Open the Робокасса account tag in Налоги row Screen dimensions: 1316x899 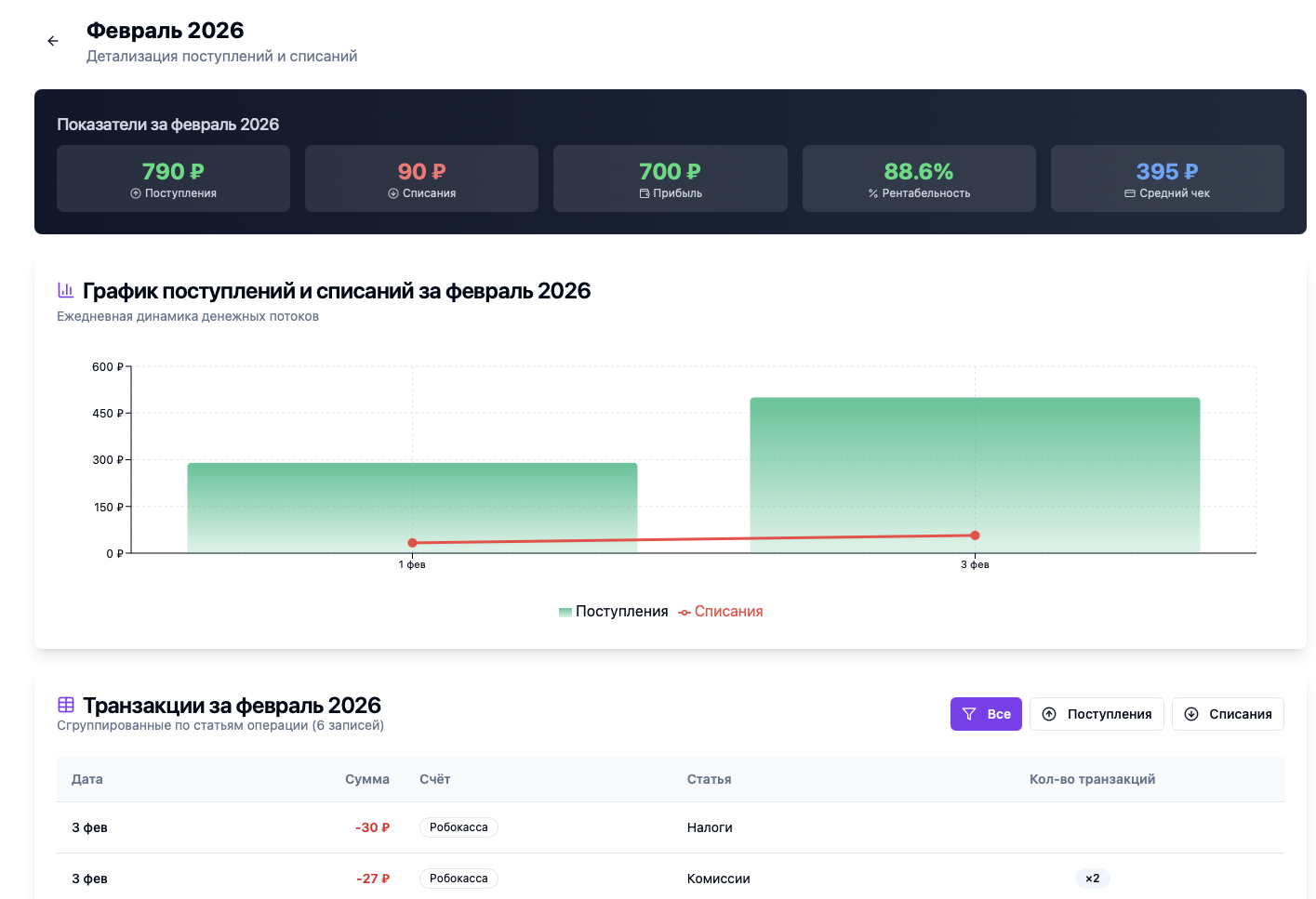click(x=459, y=827)
